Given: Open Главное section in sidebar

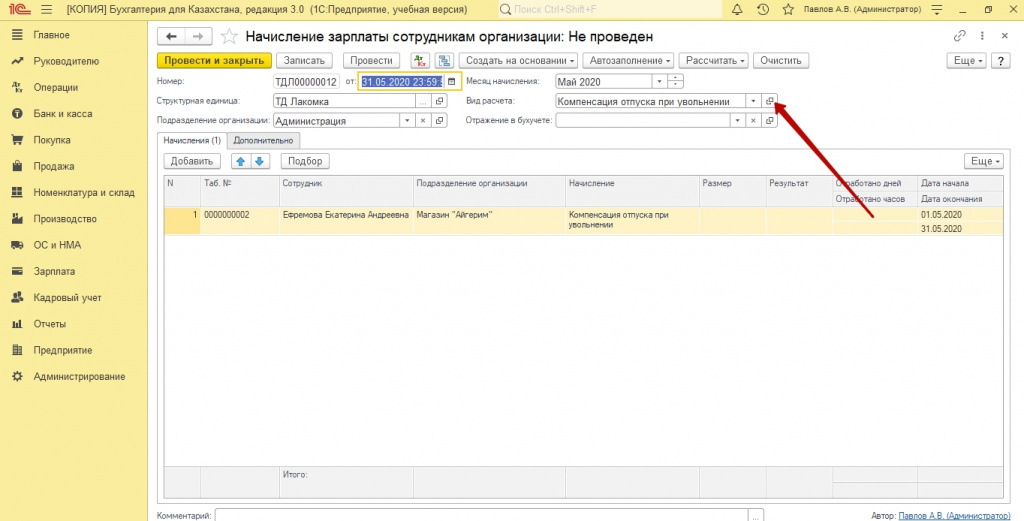Looking at the screenshot, I should click(x=52, y=35).
